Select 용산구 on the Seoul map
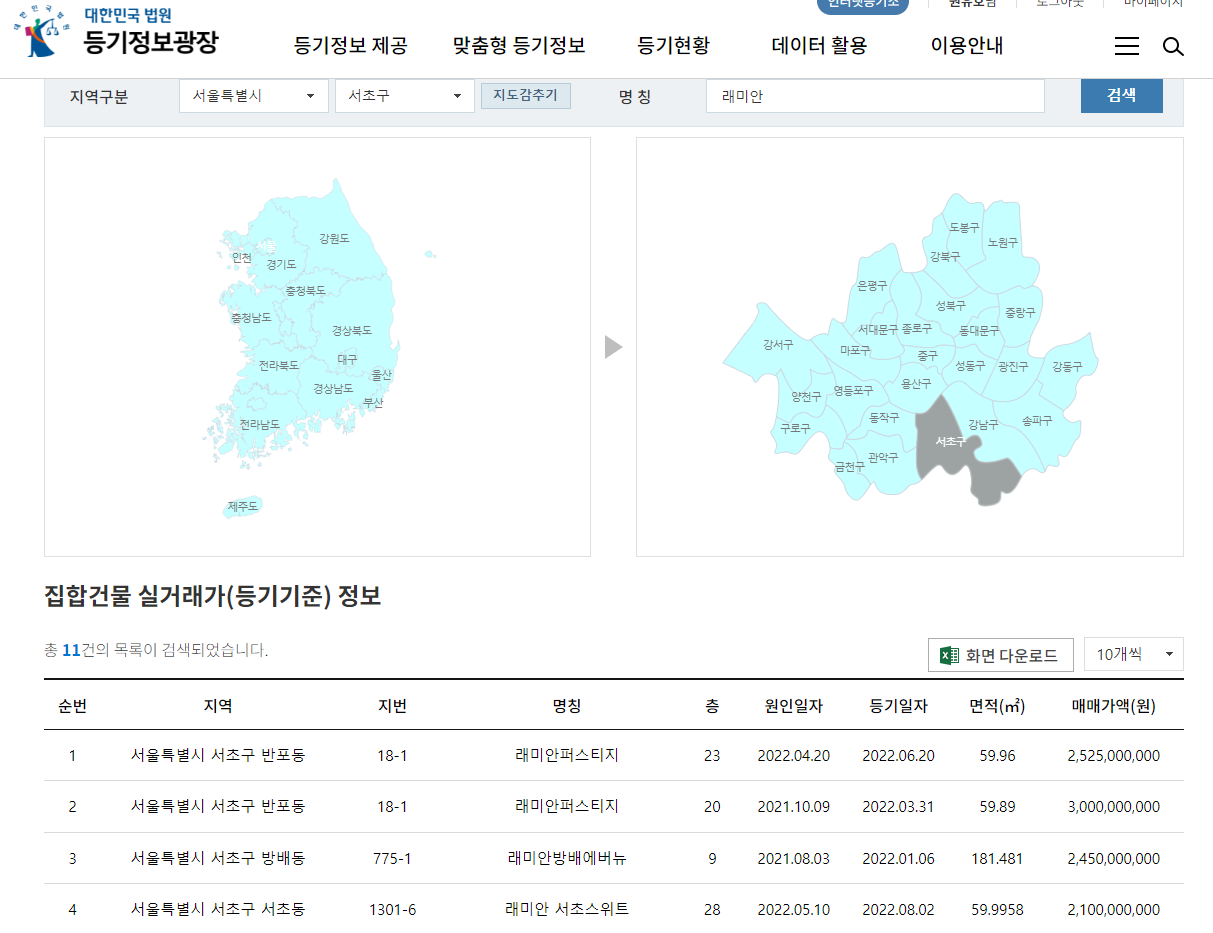 pos(916,384)
